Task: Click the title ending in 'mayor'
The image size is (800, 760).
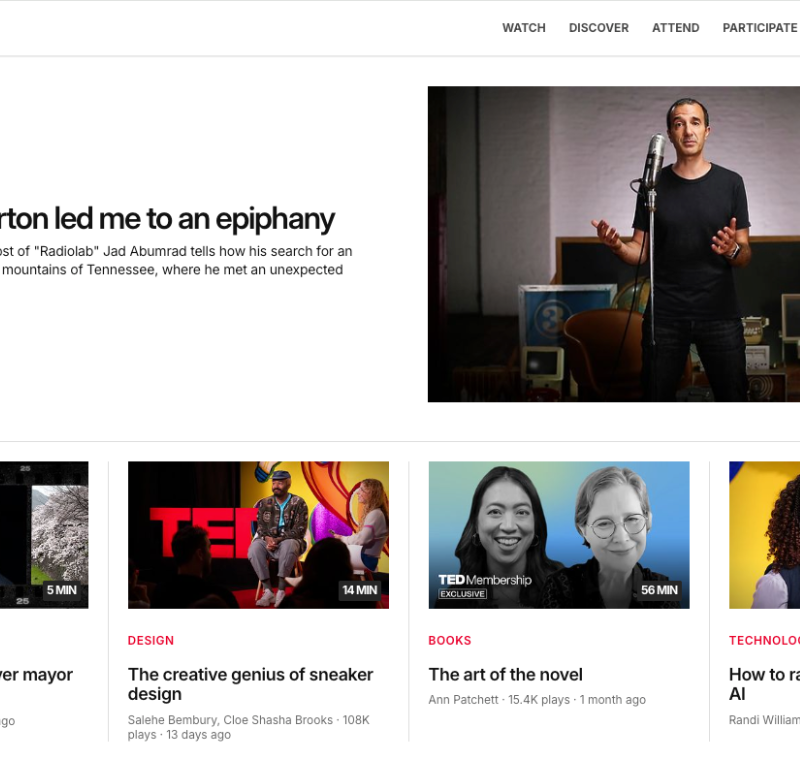Action: click(x=36, y=675)
